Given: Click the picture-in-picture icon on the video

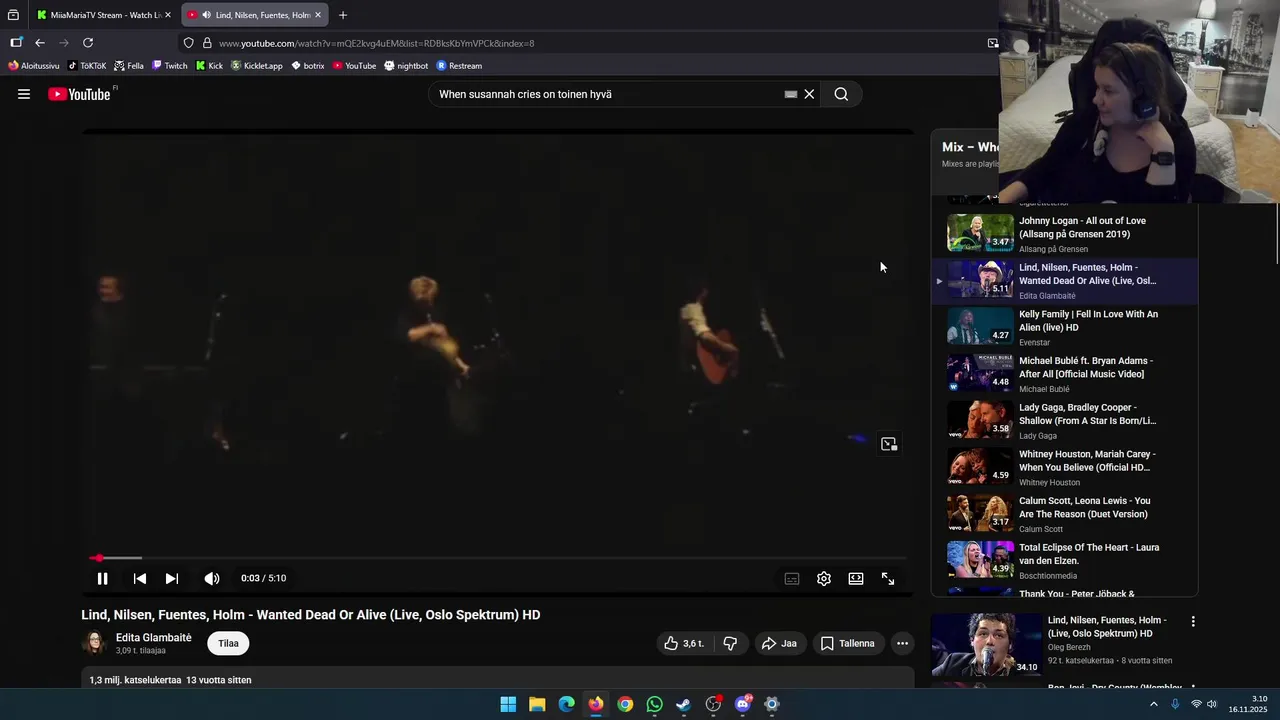Looking at the screenshot, I should pyautogui.click(x=889, y=444).
